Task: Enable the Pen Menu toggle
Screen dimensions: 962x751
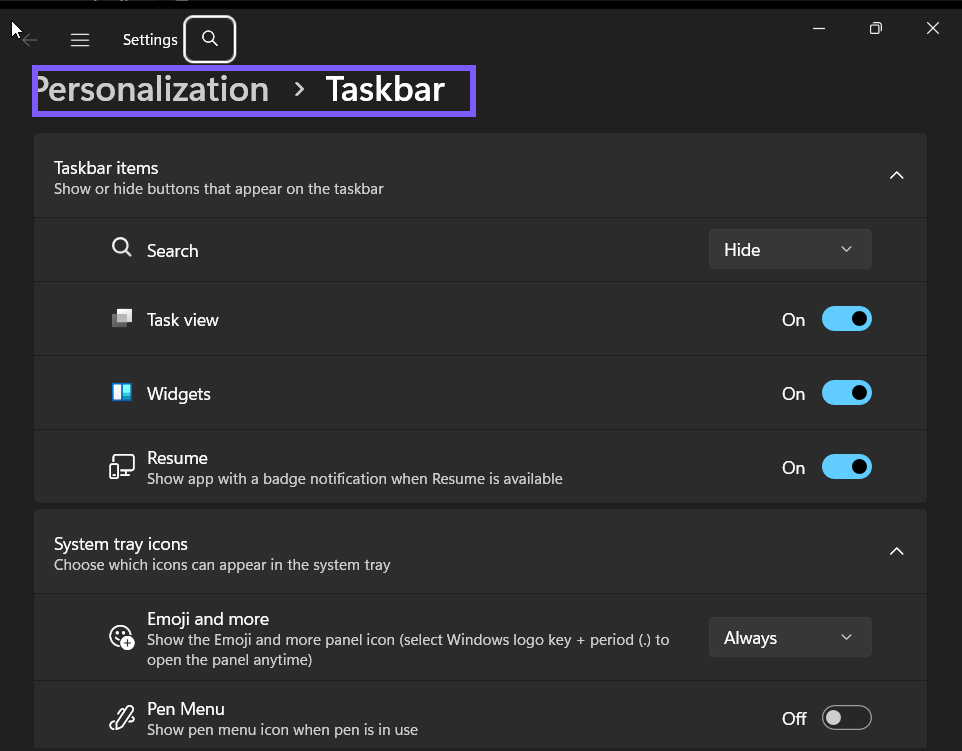Action: point(847,718)
